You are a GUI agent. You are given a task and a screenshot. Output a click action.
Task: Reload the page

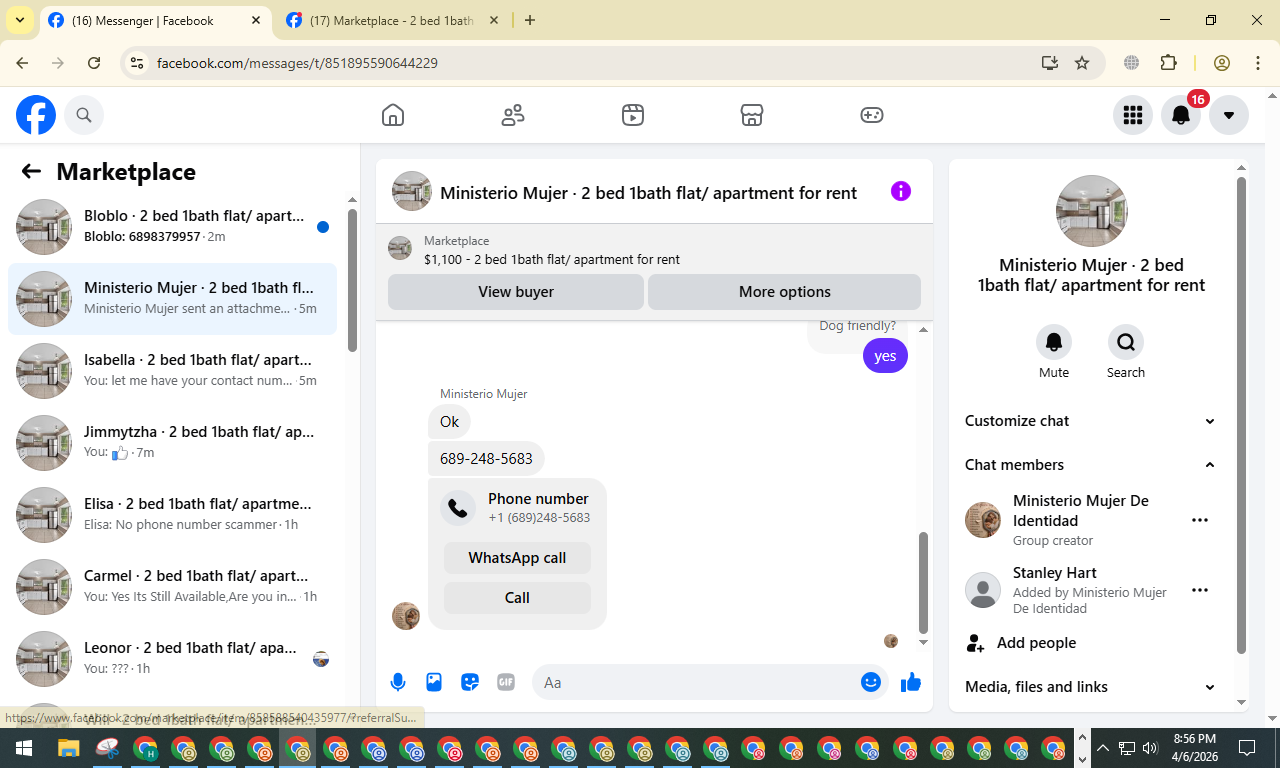click(x=94, y=63)
